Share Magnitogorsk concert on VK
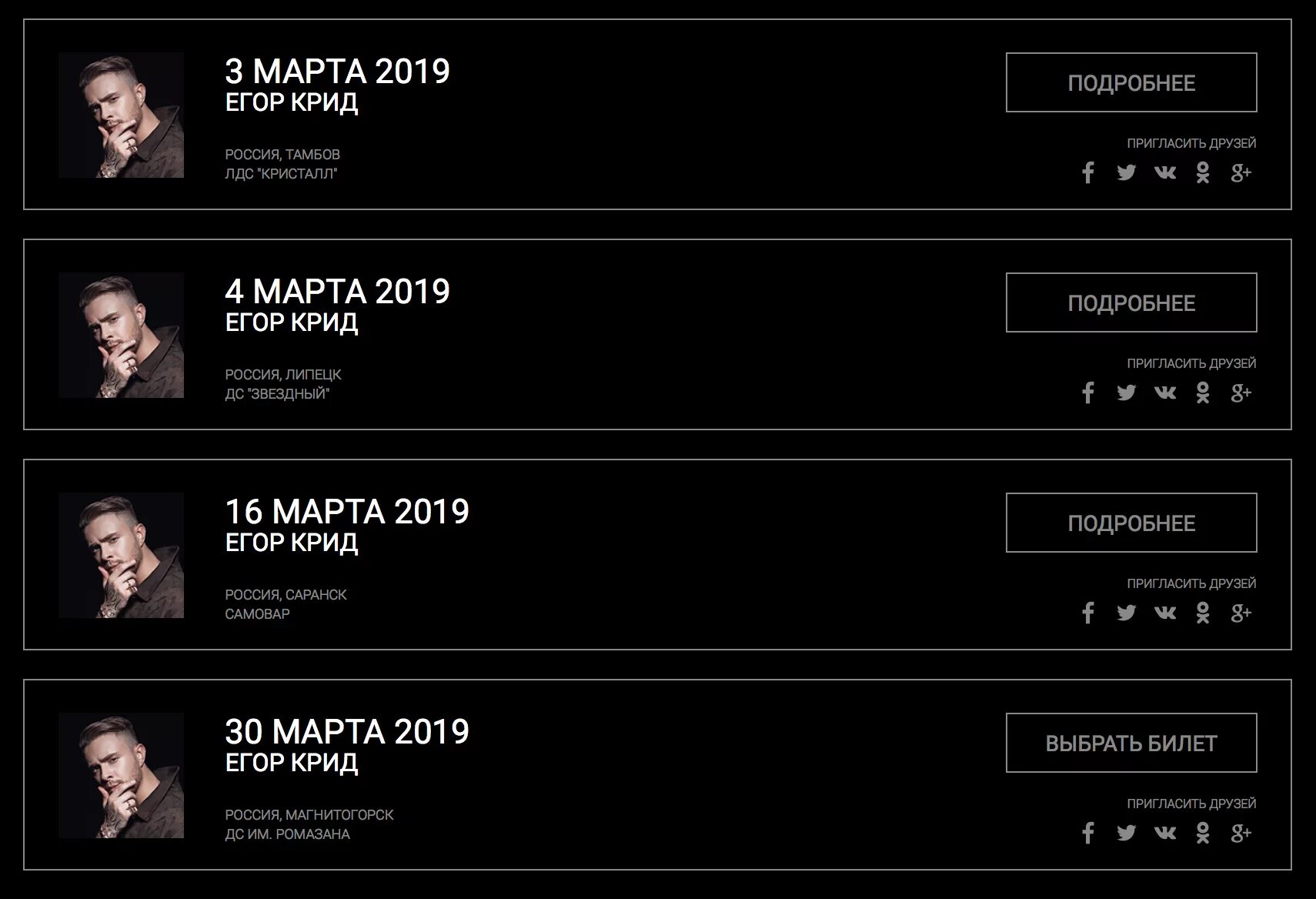This screenshot has height=899, width=1316. coord(1165,833)
